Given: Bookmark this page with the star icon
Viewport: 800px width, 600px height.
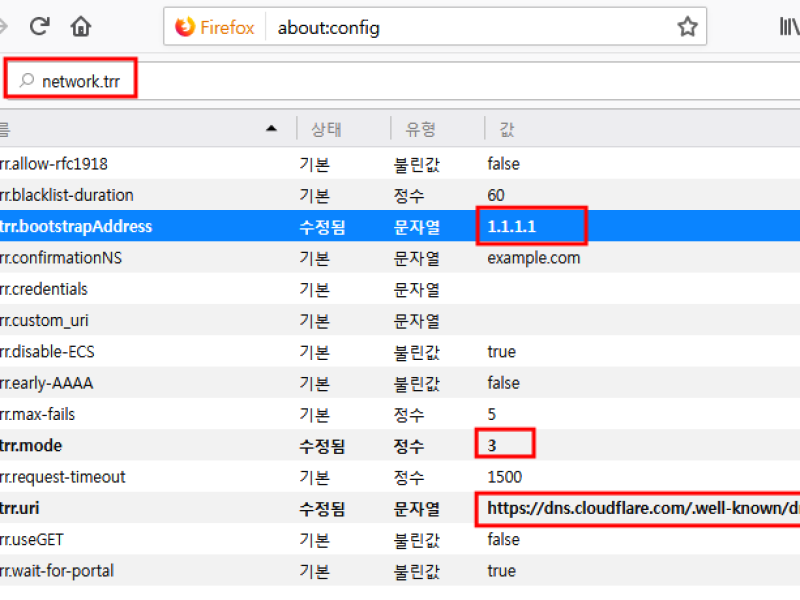Looking at the screenshot, I should coord(687,27).
